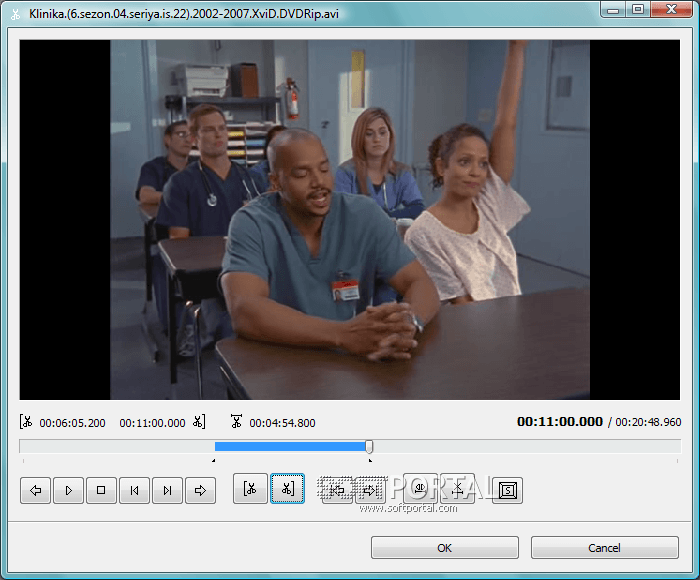Click the duration scissors icon beside 00:04:54.800
Screen dimensions: 700x580
click(x=237, y=421)
